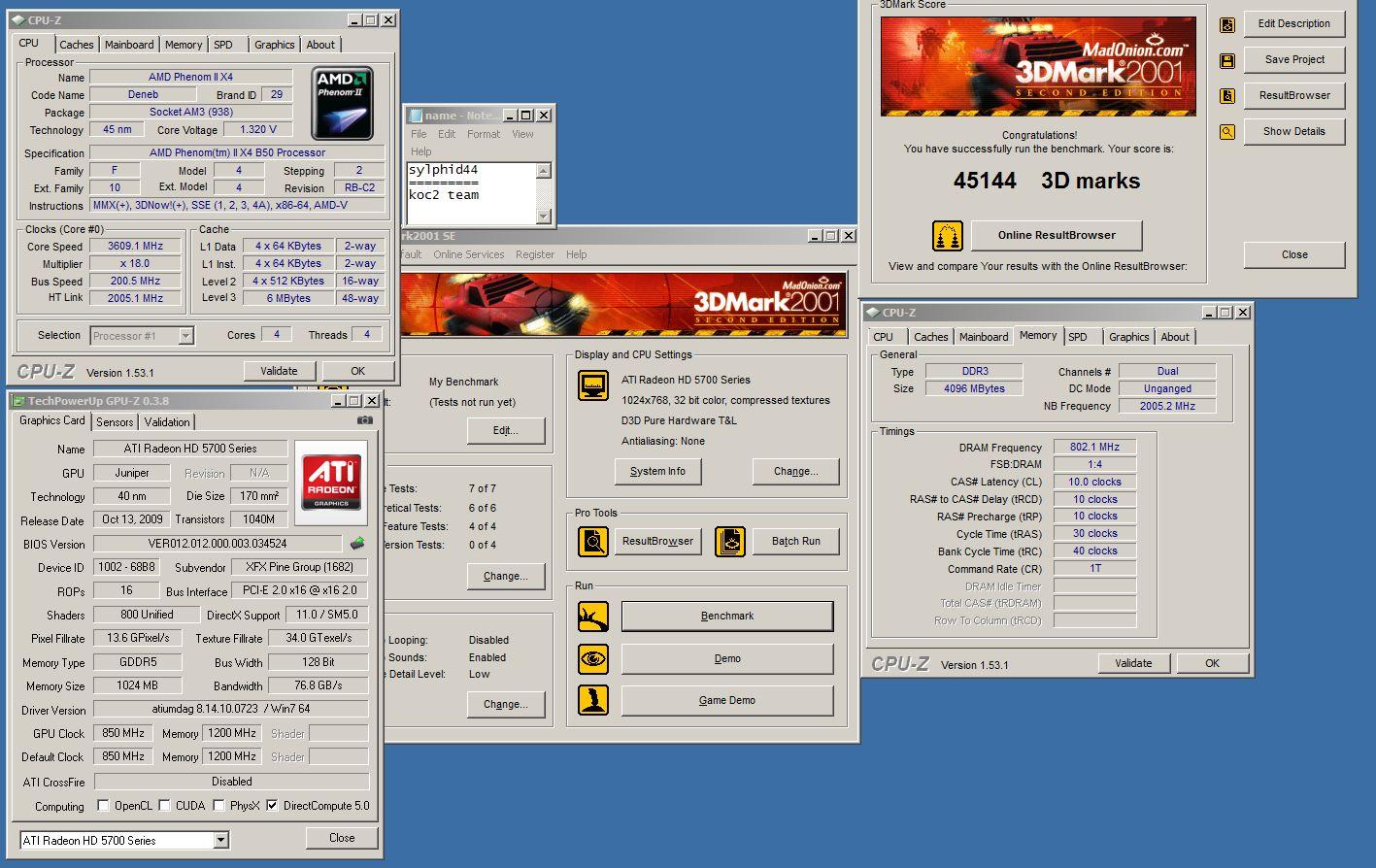
Task: Click the CPU-Z title bar icon
Action: tap(18, 20)
